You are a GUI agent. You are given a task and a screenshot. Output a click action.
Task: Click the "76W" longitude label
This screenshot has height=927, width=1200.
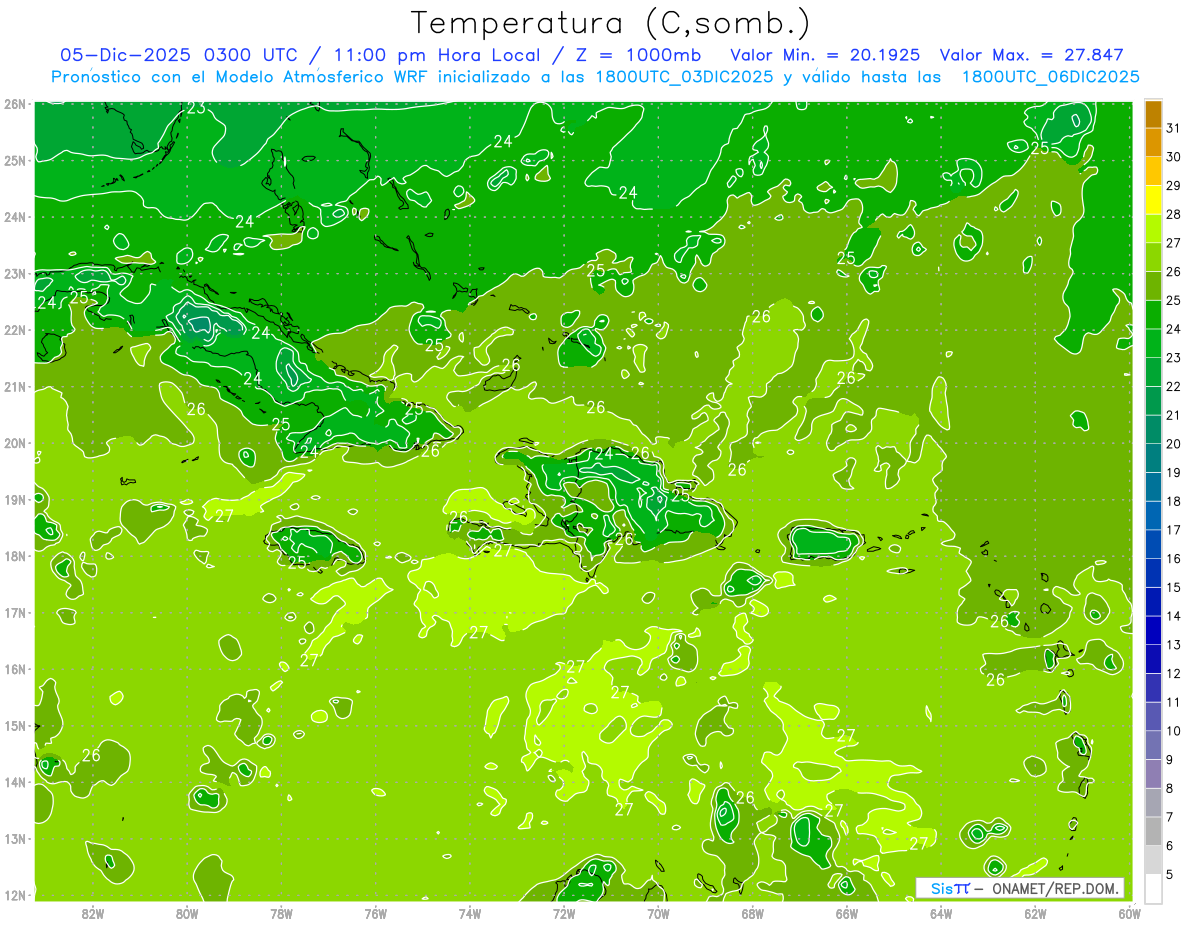(x=376, y=913)
